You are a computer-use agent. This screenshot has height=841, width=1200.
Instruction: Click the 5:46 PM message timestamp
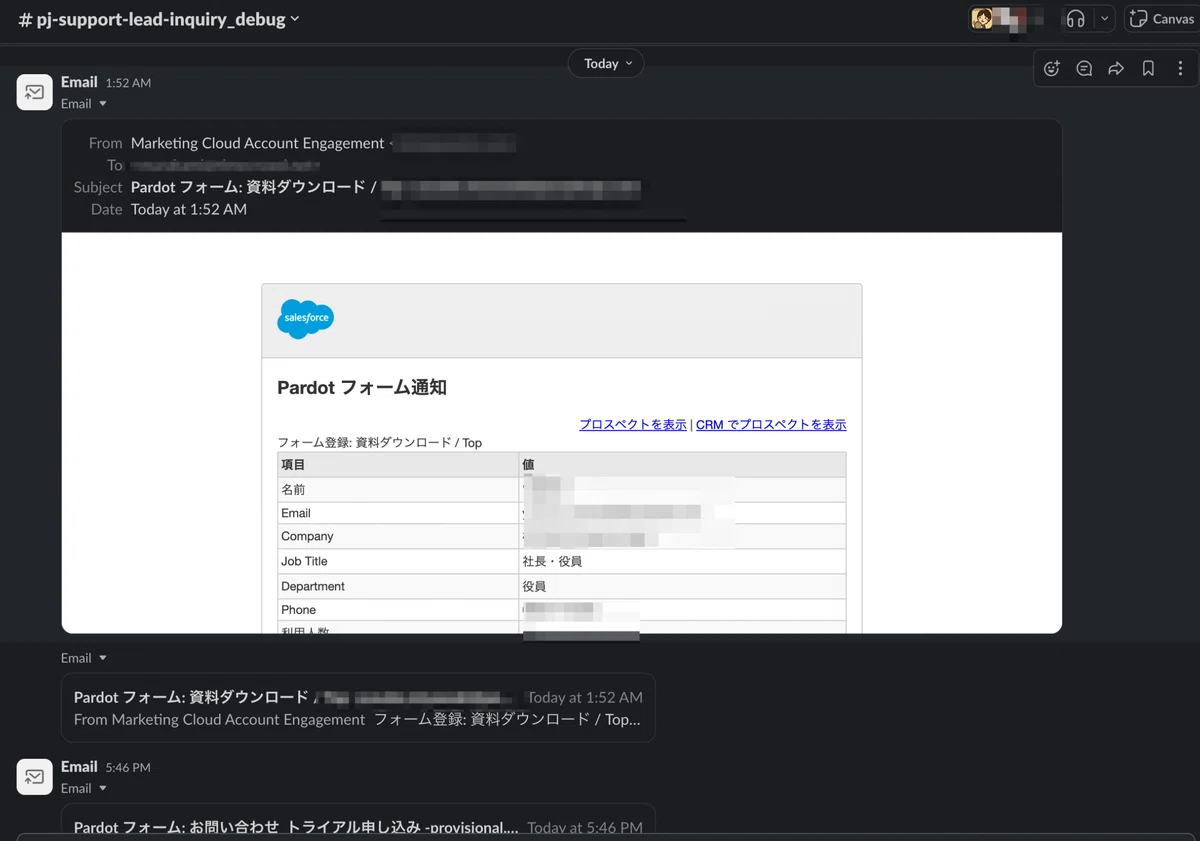(x=128, y=767)
